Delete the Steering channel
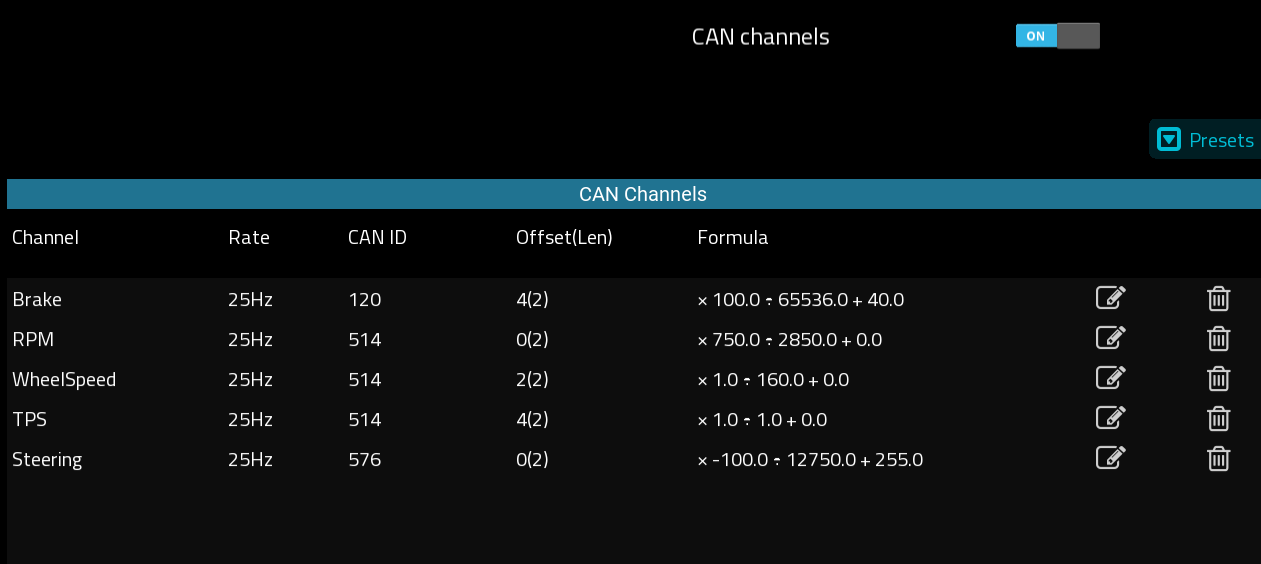The image size is (1261, 564). [1218, 458]
